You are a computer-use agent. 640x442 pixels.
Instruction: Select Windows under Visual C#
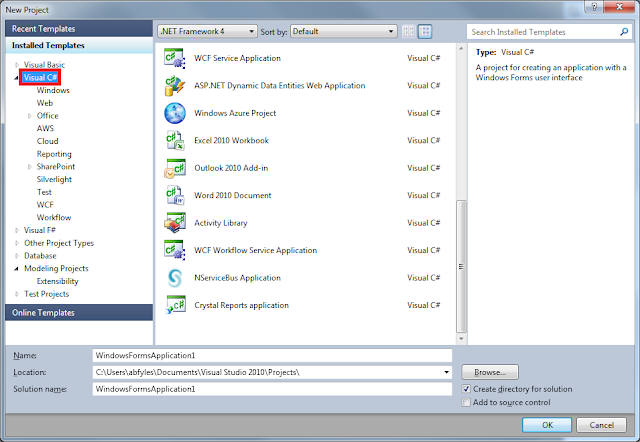[x=53, y=90]
